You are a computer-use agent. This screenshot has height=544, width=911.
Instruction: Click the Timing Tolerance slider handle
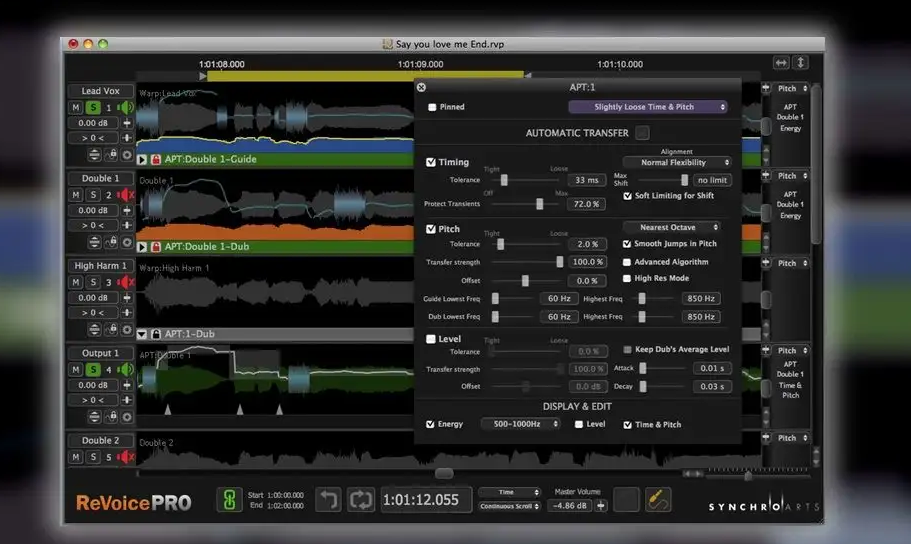[504, 180]
